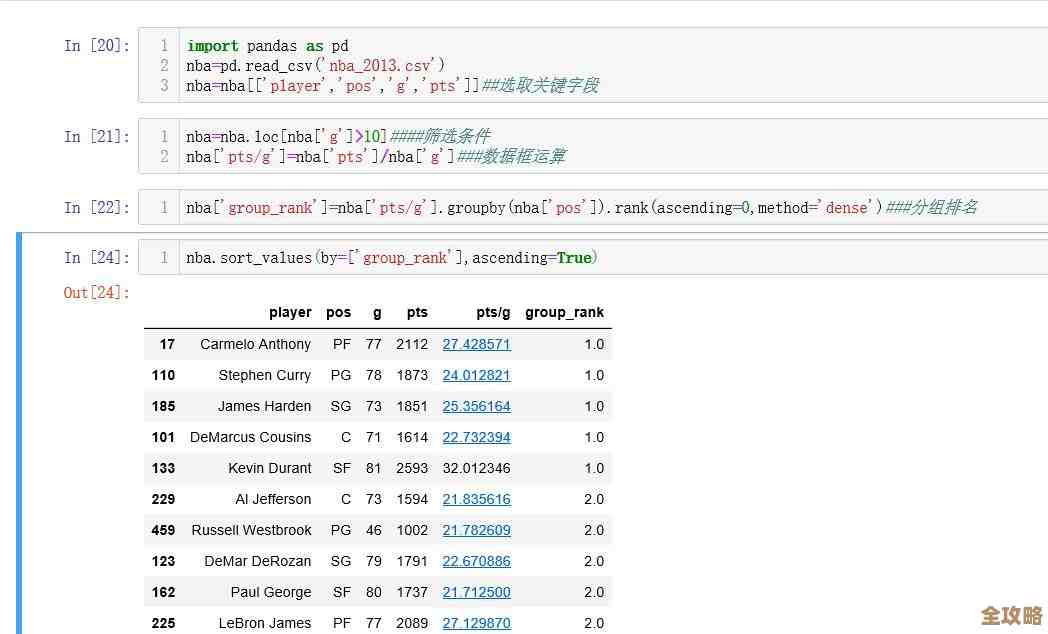Viewport: 1048px width, 634px height.
Task: Open Paul George's 21.712500 link
Action: coord(476,592)
